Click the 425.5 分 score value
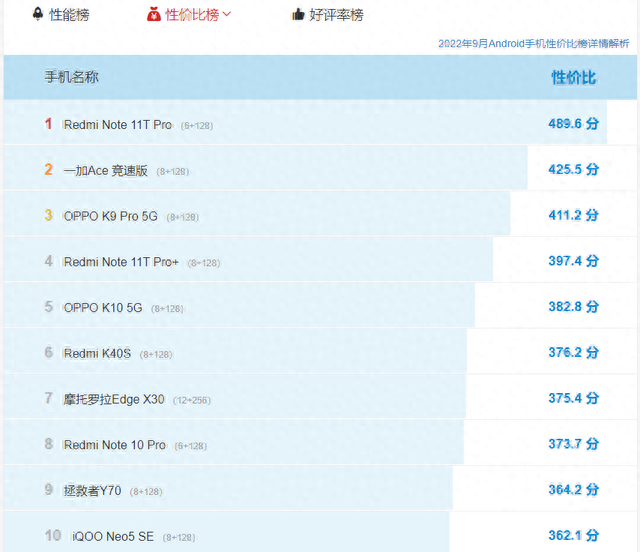640x552 pixels. coord(573,169)
